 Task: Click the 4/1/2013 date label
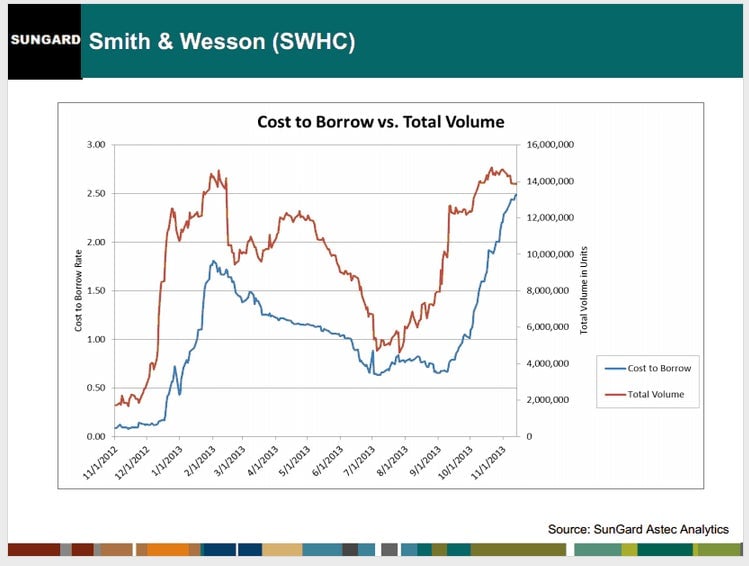263,461
